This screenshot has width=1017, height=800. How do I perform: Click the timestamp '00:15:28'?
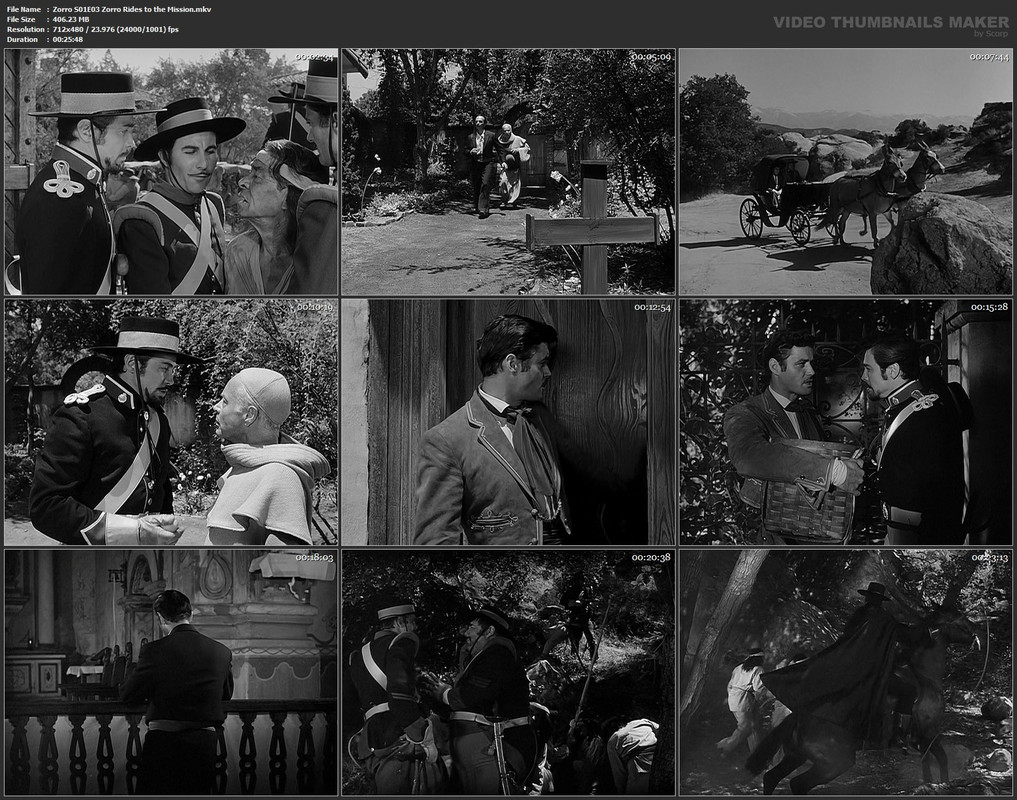point(989,307)
